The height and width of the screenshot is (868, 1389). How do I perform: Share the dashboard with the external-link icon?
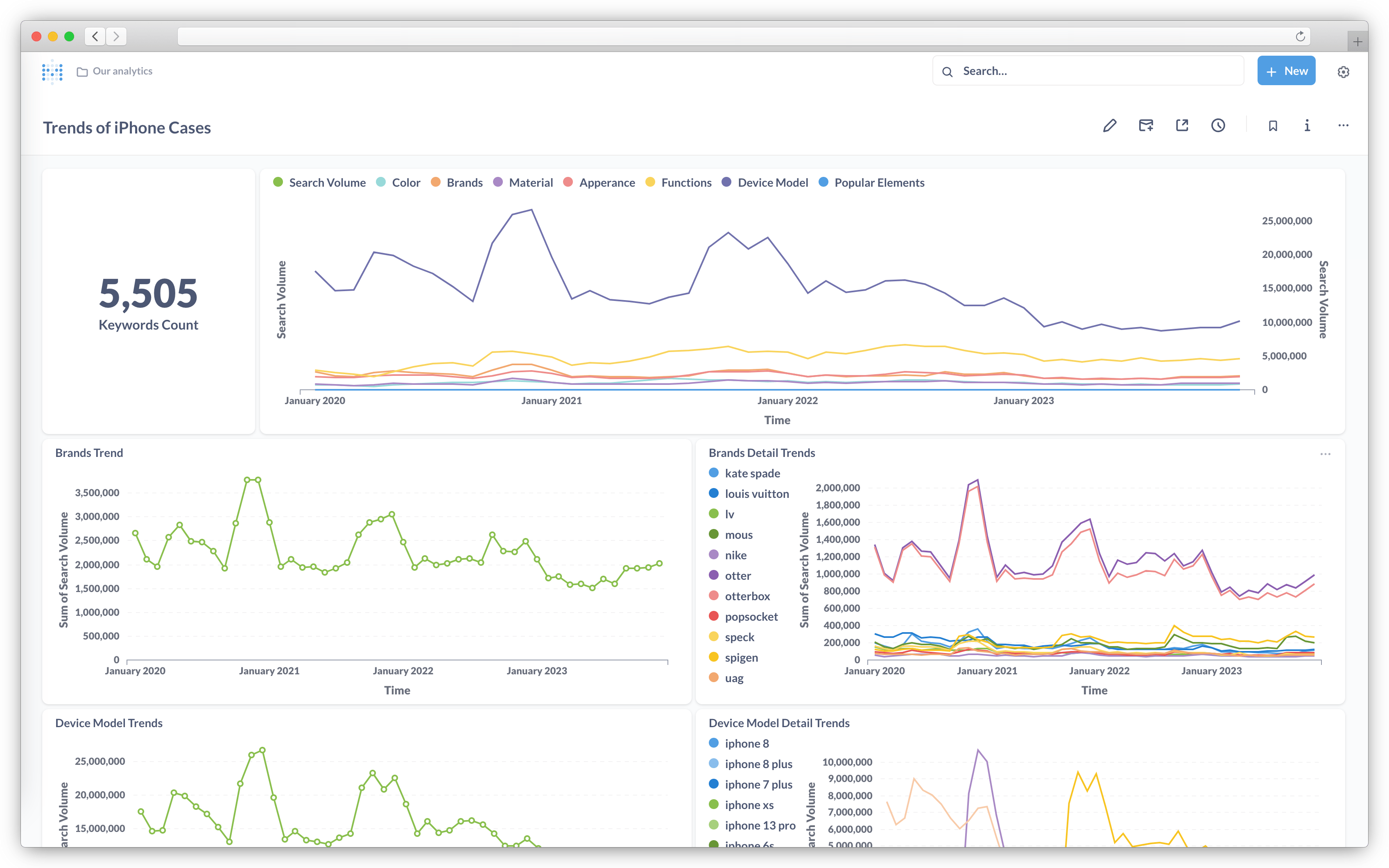(x=1182, y=125)
